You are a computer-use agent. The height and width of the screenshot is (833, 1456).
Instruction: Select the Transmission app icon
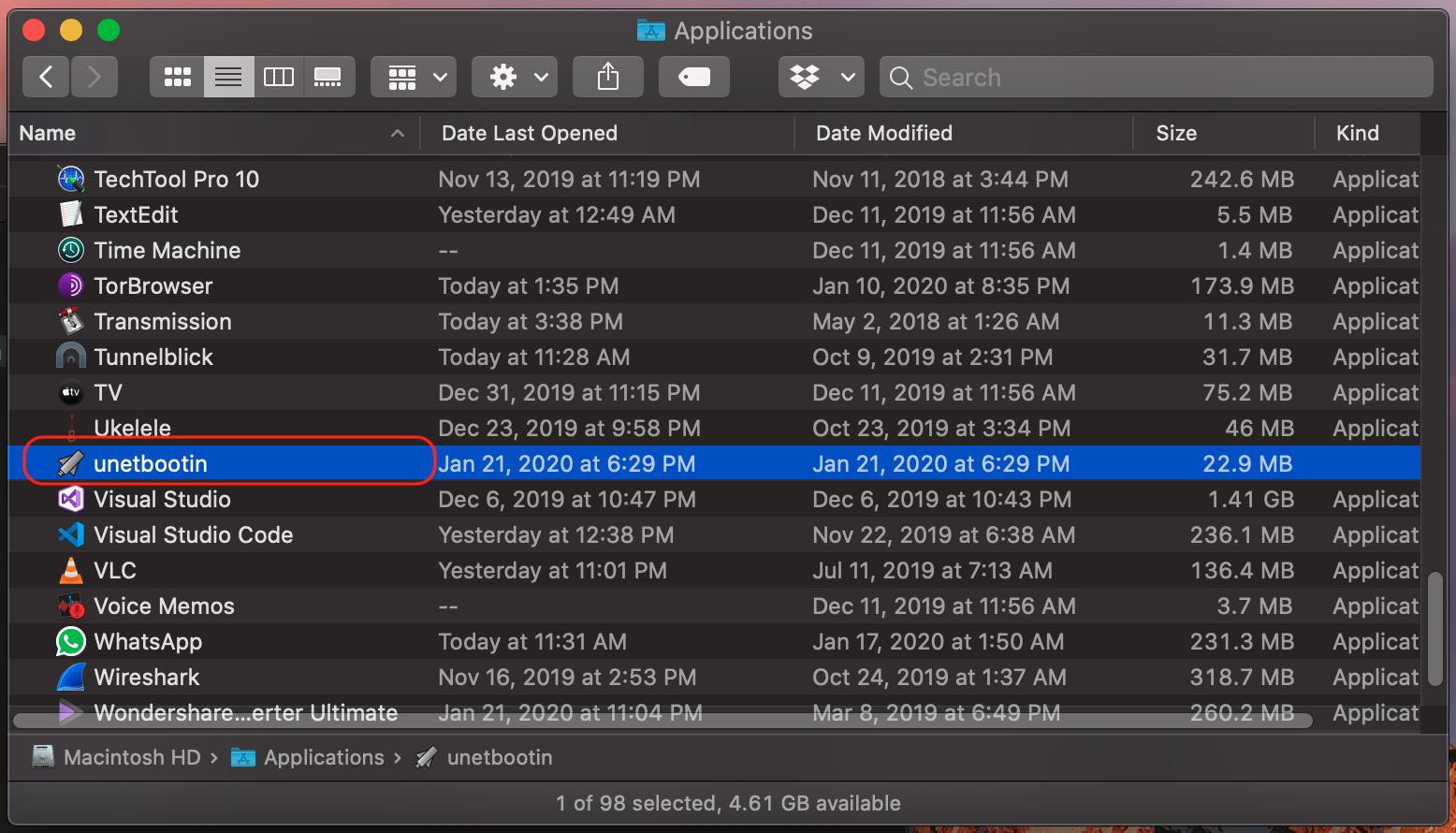click(71, 321)
